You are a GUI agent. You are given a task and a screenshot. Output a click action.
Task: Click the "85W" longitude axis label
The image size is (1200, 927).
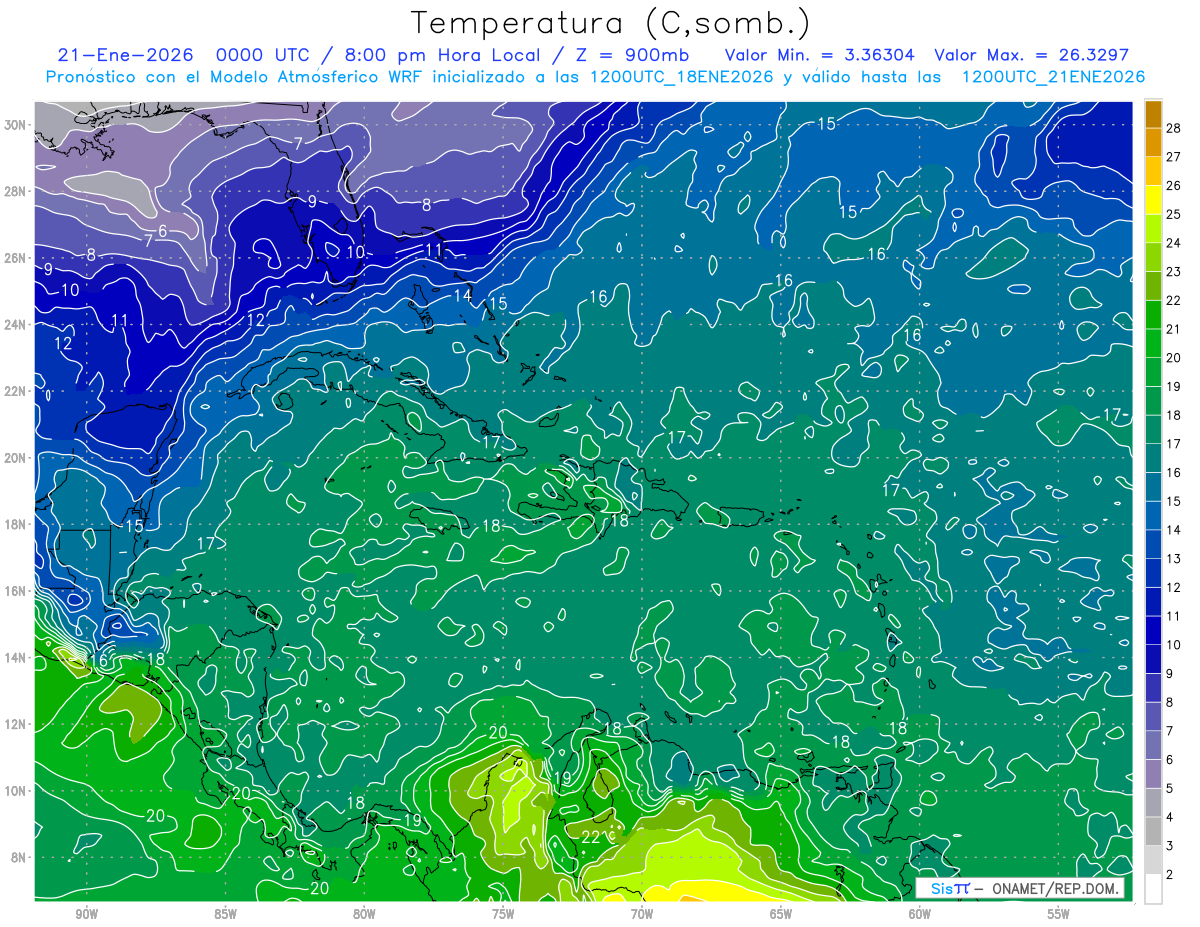click(225, 914)
